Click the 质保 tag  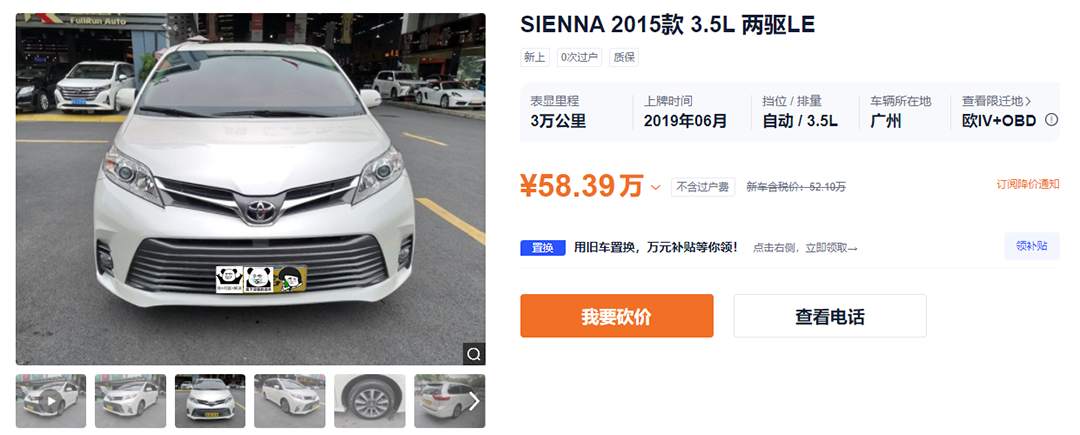624,57
